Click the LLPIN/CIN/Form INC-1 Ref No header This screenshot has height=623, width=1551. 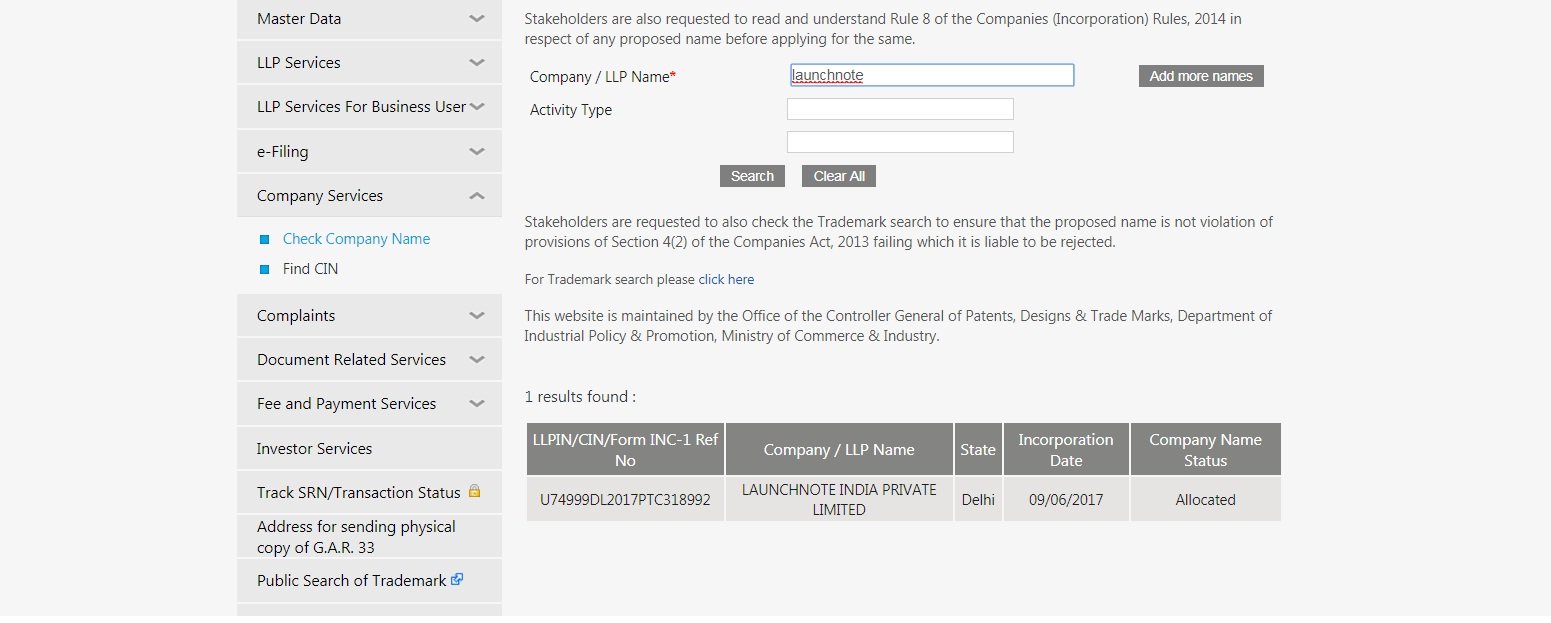(x=626, y=449)
